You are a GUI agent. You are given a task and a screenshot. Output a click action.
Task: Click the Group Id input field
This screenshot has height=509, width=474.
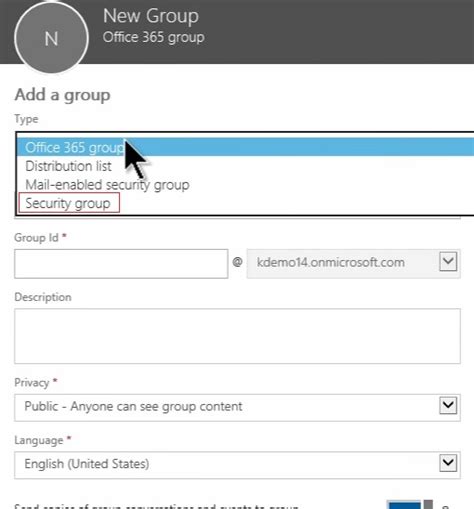(x=121, y=264)
